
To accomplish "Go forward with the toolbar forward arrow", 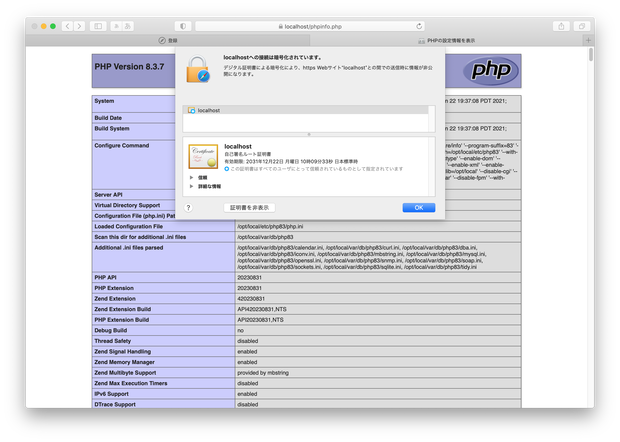I will [79, 26].
